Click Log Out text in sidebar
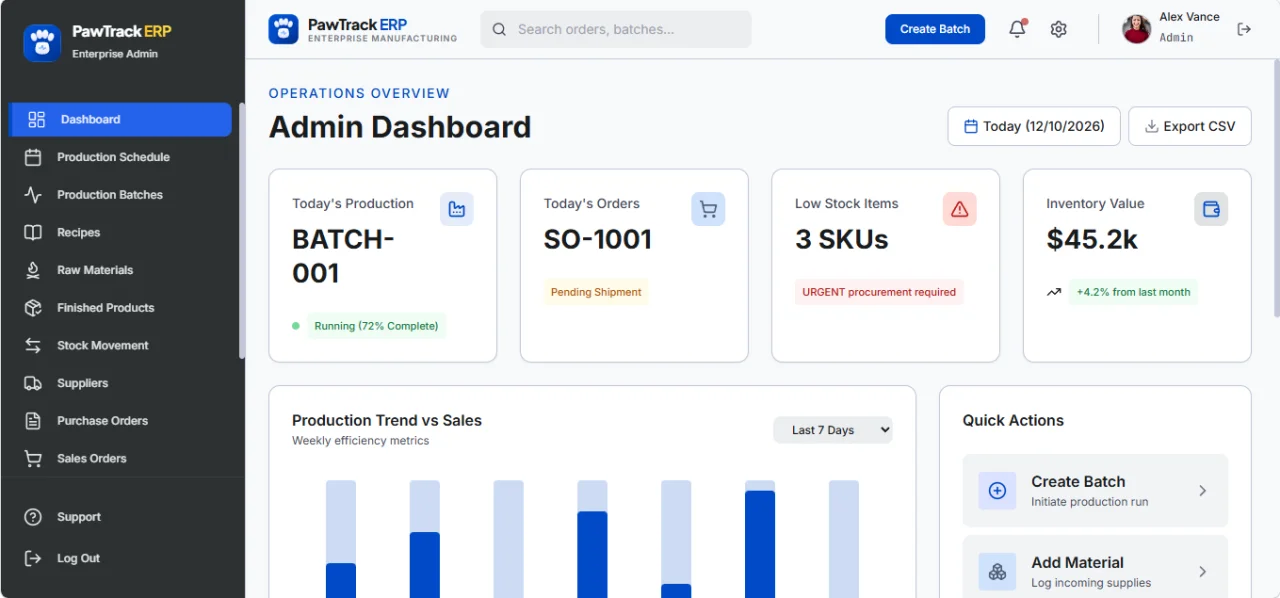Image resolution: width=1280 pixels, height=598 pixels. [x=78, y=558]
